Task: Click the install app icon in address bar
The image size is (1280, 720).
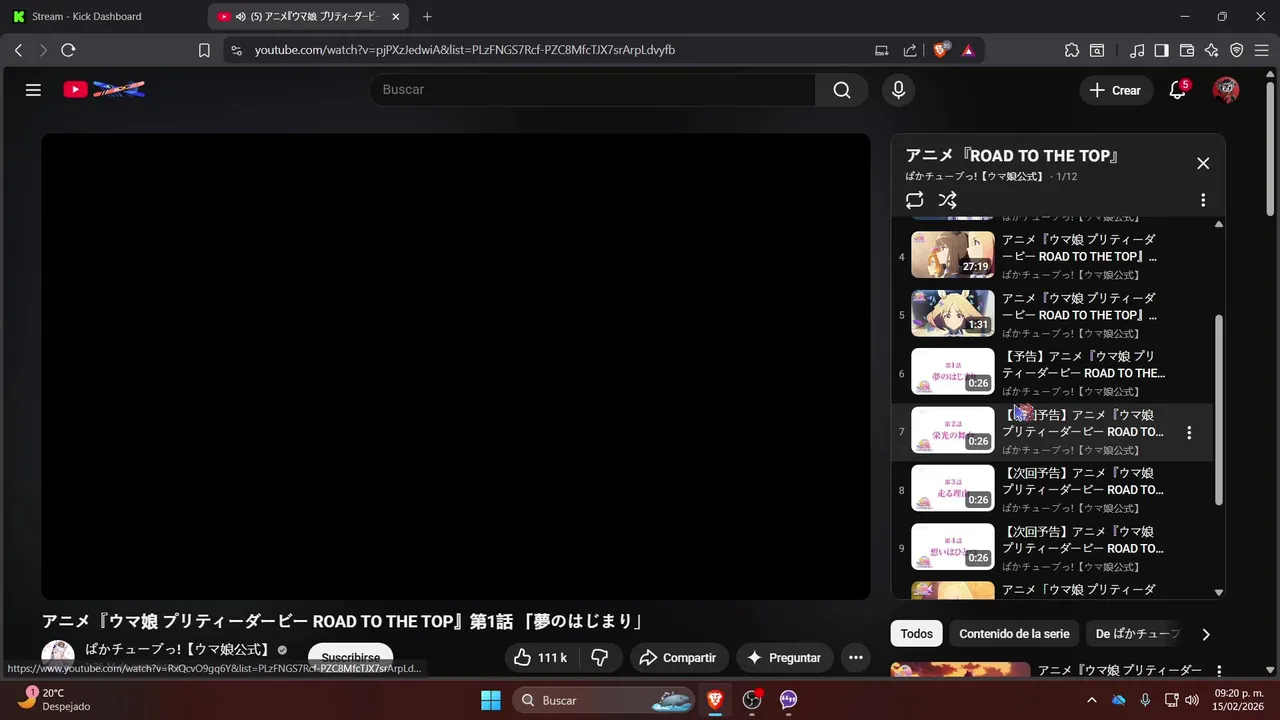Action: [882, 50]
